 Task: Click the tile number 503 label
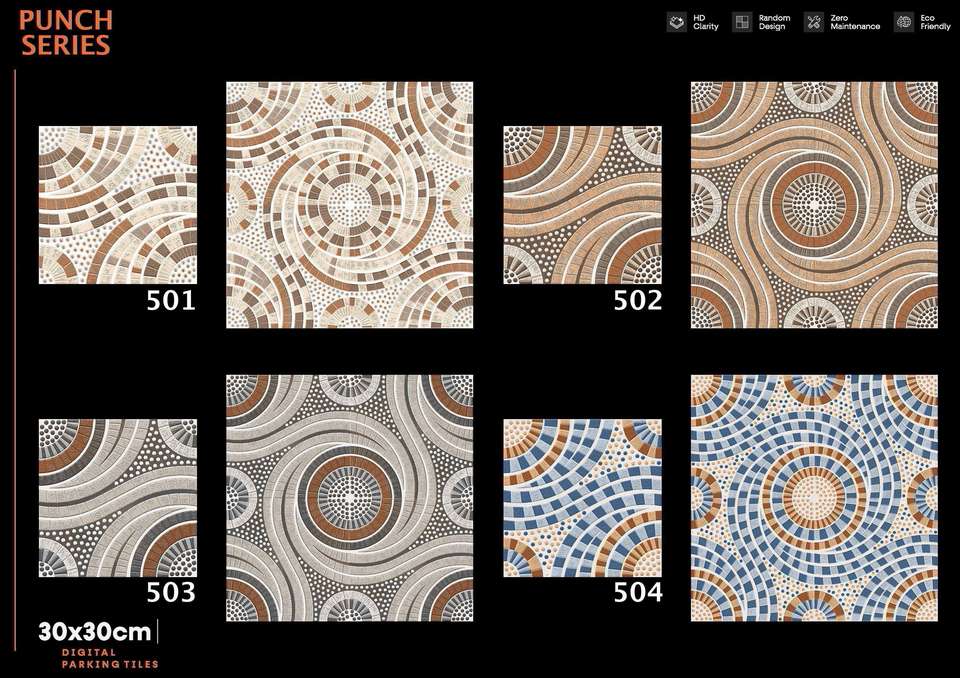[171, 593]
